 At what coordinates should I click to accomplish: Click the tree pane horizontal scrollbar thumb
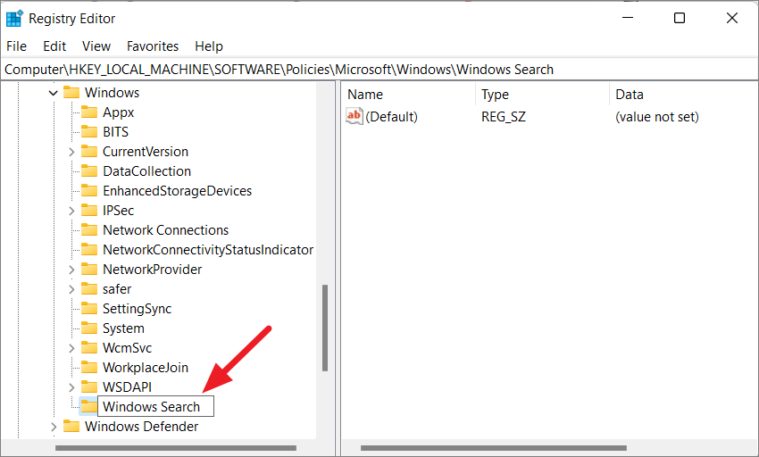click(176, 448)
